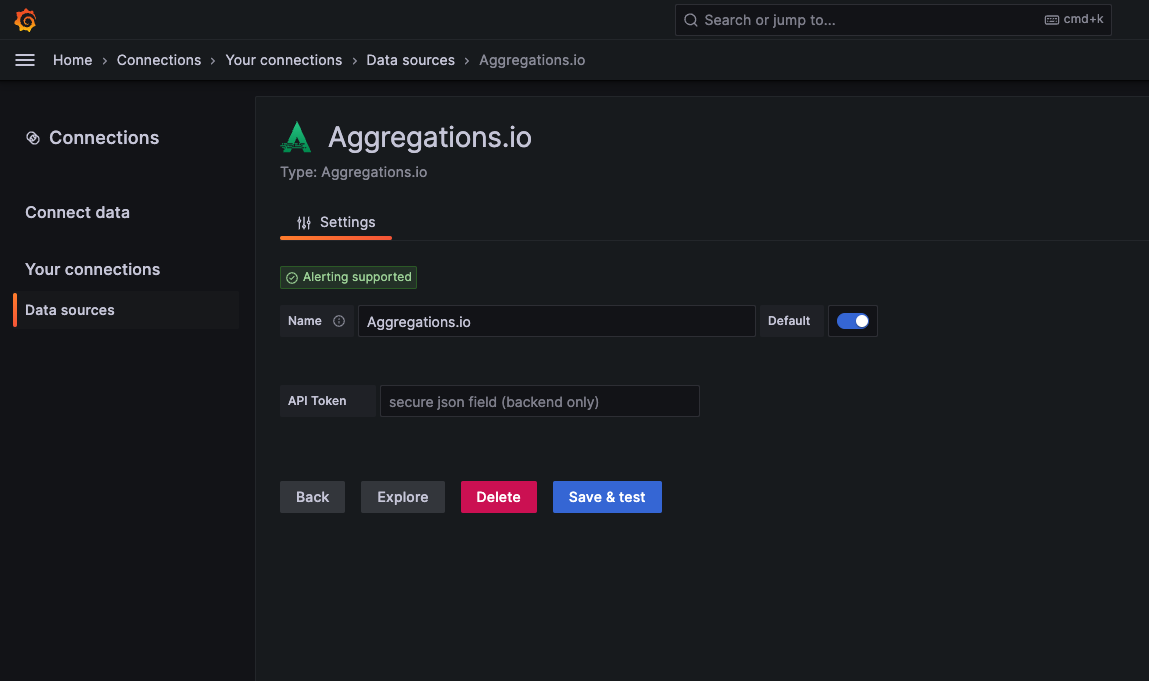Click the Aggregations.io datasource logo
This screenshot has width=1149, height=681.
tap(296, 136)
